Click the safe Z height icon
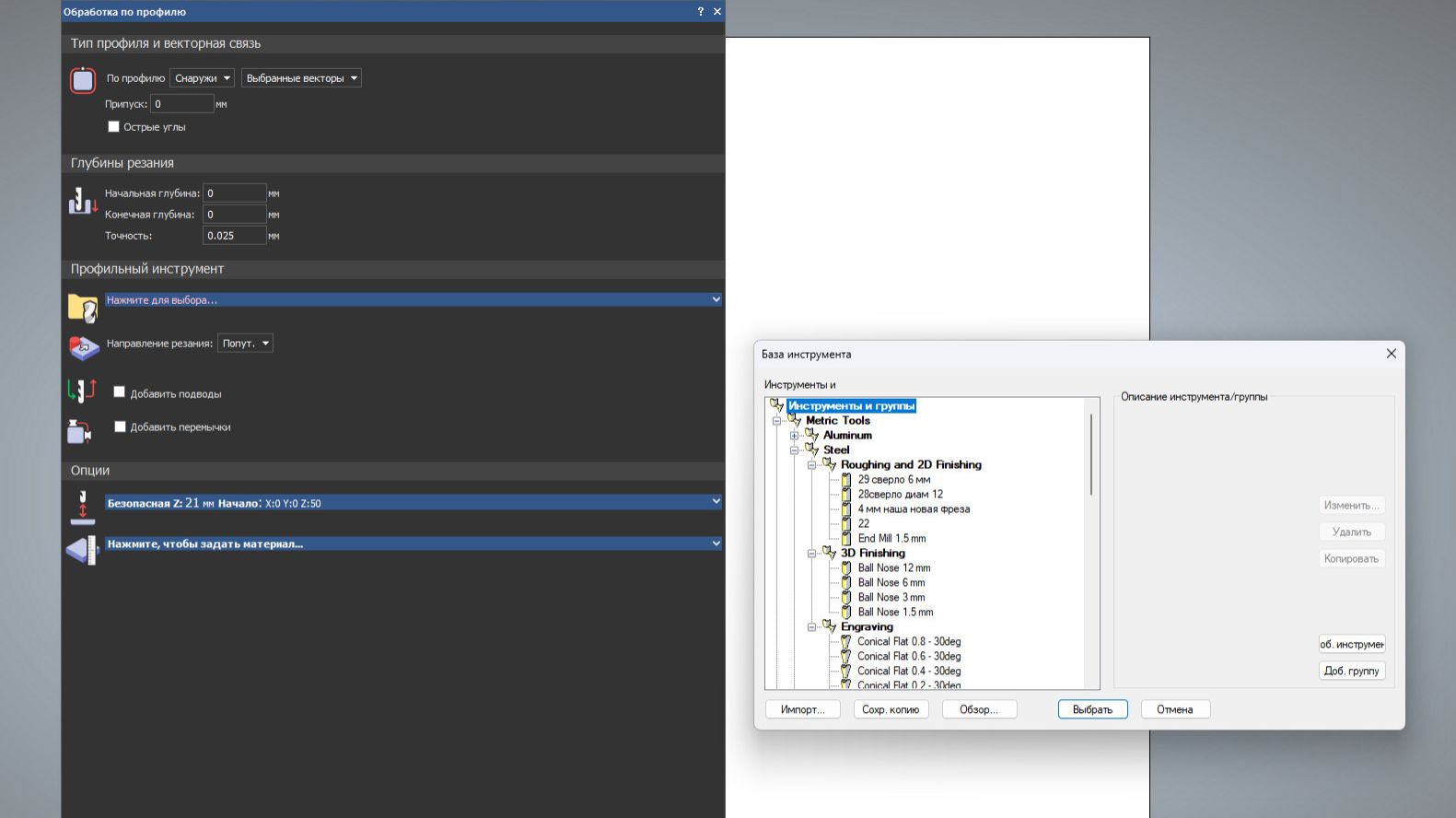Viewport: 1456px width, 818px height. [83, 508]
